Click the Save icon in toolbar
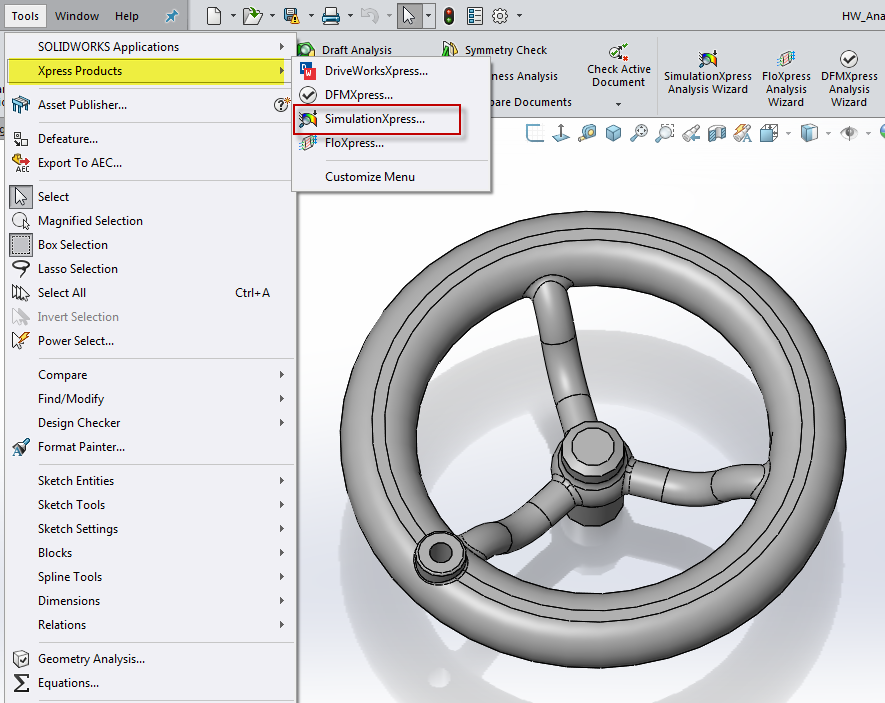The image size is (885, 703). pos(291,16)
